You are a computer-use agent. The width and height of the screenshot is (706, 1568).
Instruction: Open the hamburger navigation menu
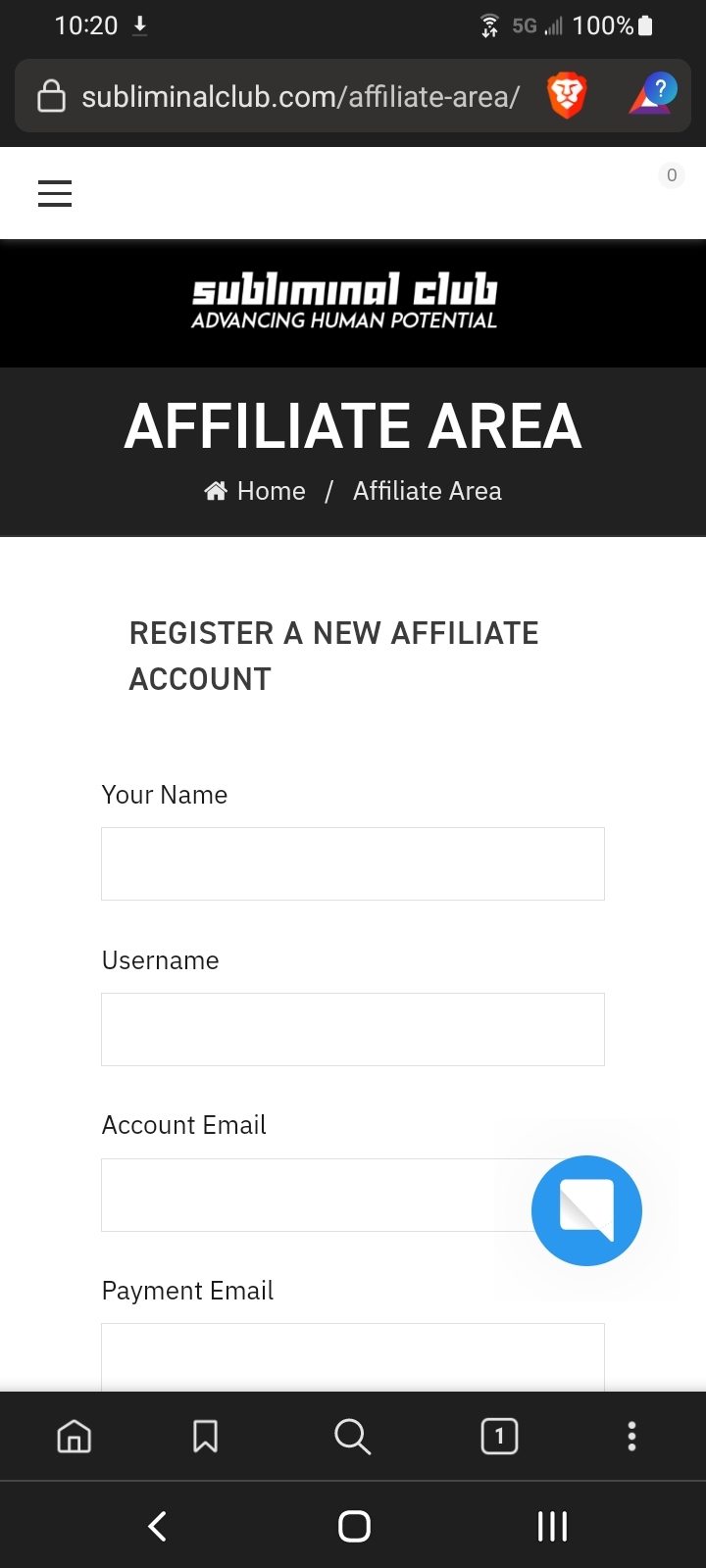tap(55, 193)
